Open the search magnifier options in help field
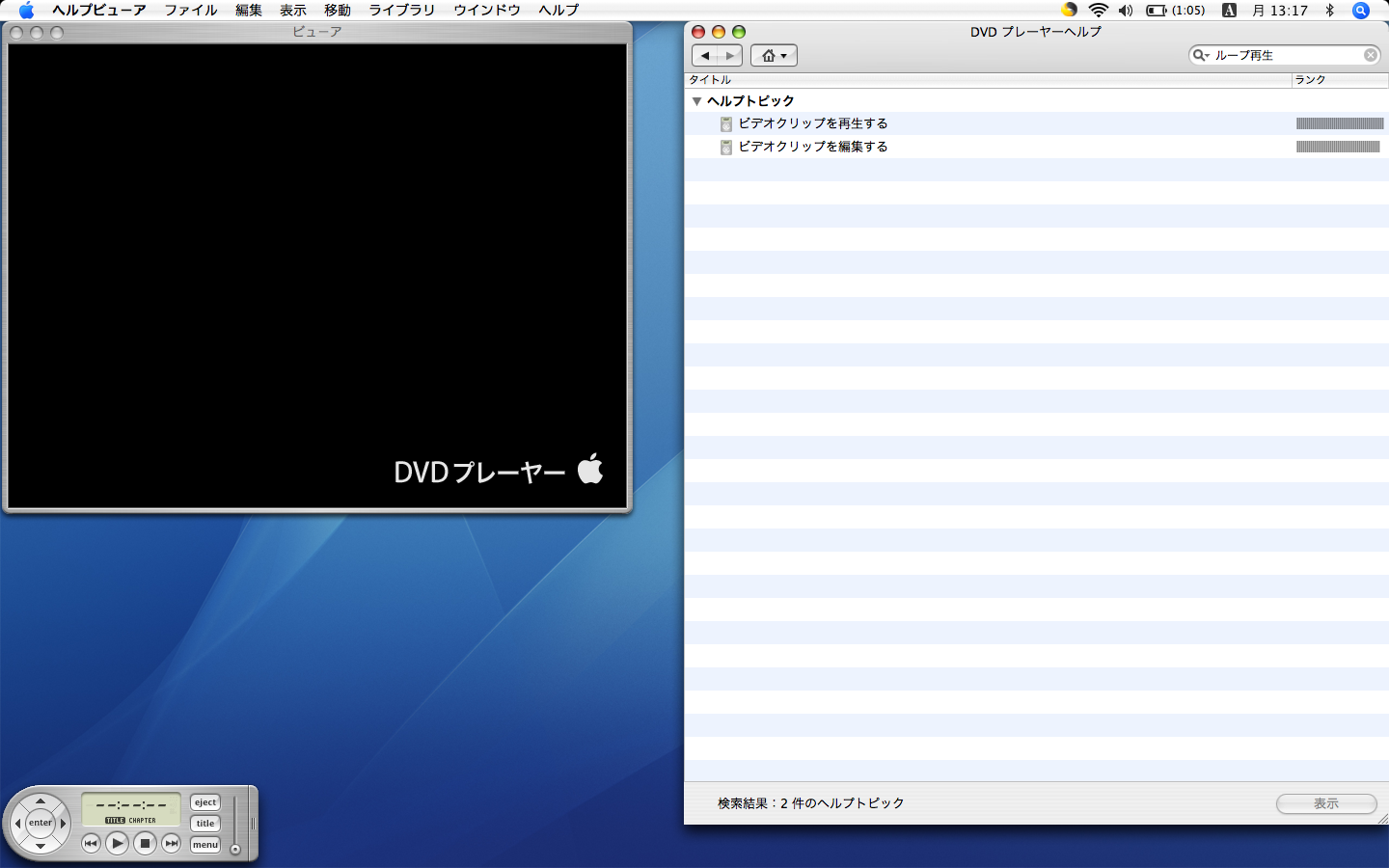This screenshot has width=1389, height=868. click(1201, 55)
